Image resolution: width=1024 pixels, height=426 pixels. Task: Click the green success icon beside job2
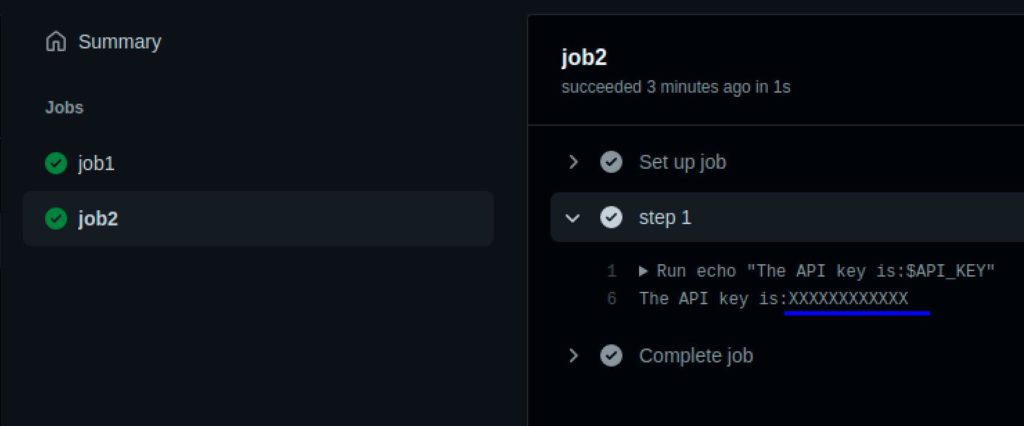pyautogui.click(x=56, y=218)
